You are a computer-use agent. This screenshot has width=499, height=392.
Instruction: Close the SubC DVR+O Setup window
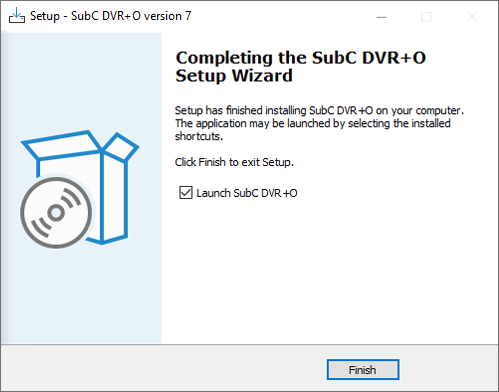click(x=472, y=17)
